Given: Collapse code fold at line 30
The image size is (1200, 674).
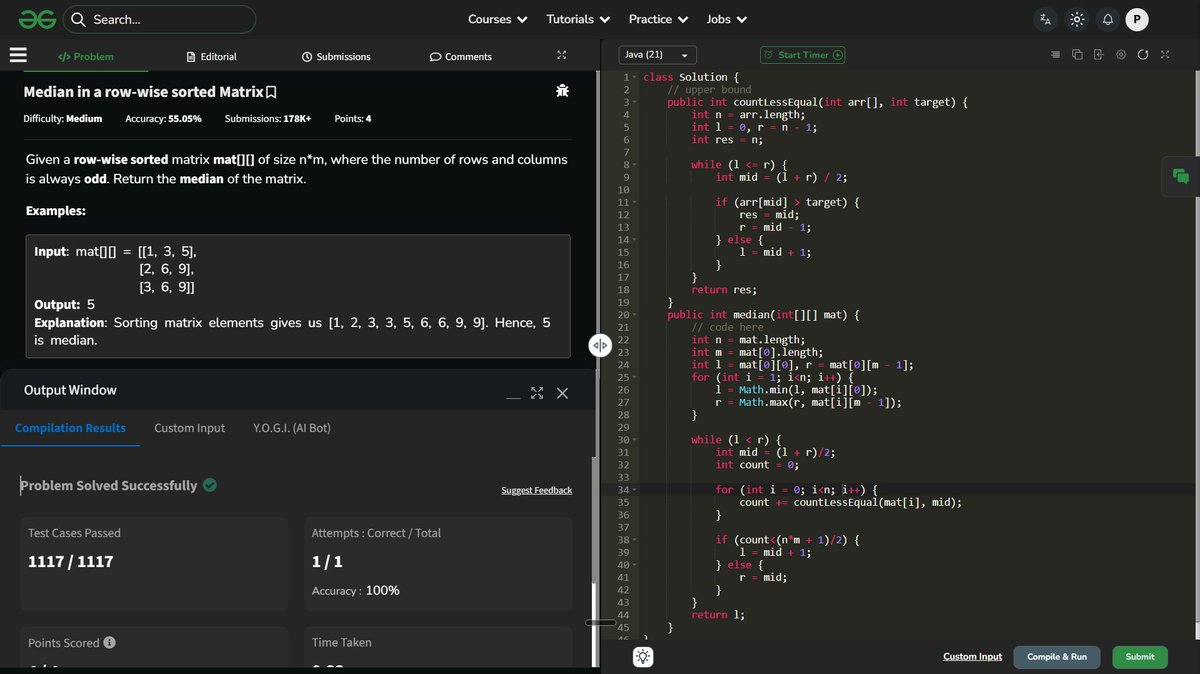Looking at the screenshot, I should tap(634, 440).
